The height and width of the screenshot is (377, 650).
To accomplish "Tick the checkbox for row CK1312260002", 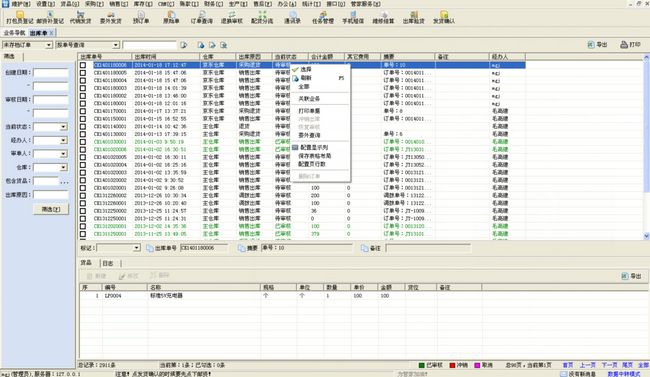I will [x=83, y=195].
